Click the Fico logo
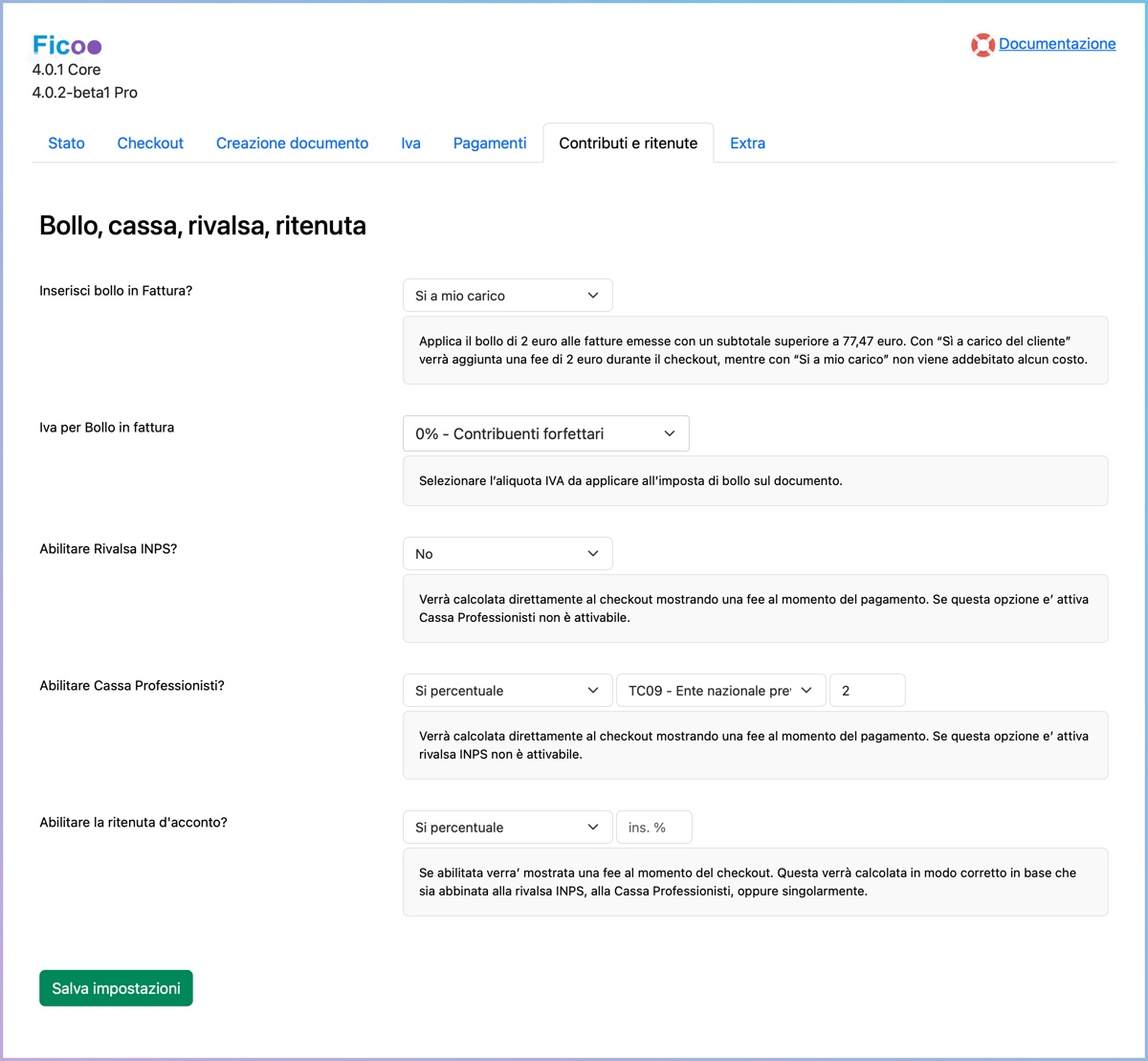 (67, 45)
